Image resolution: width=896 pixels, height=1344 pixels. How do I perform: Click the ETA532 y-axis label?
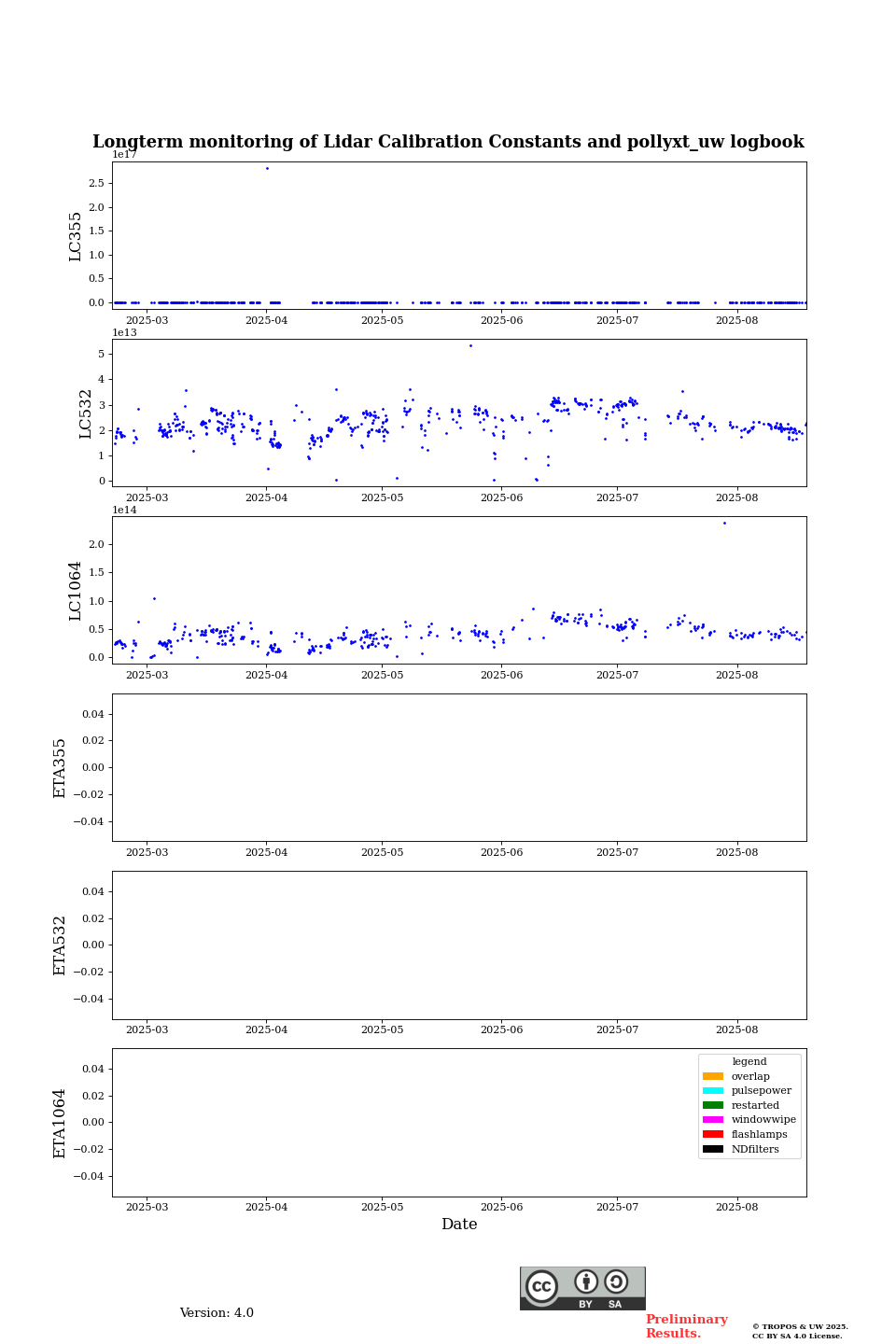60,945
